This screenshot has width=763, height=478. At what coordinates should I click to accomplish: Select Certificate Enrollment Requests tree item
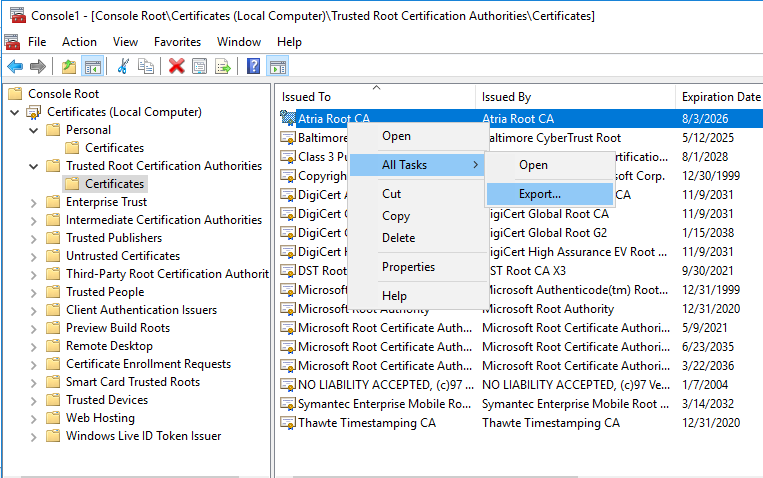click(x=148, y=364)
